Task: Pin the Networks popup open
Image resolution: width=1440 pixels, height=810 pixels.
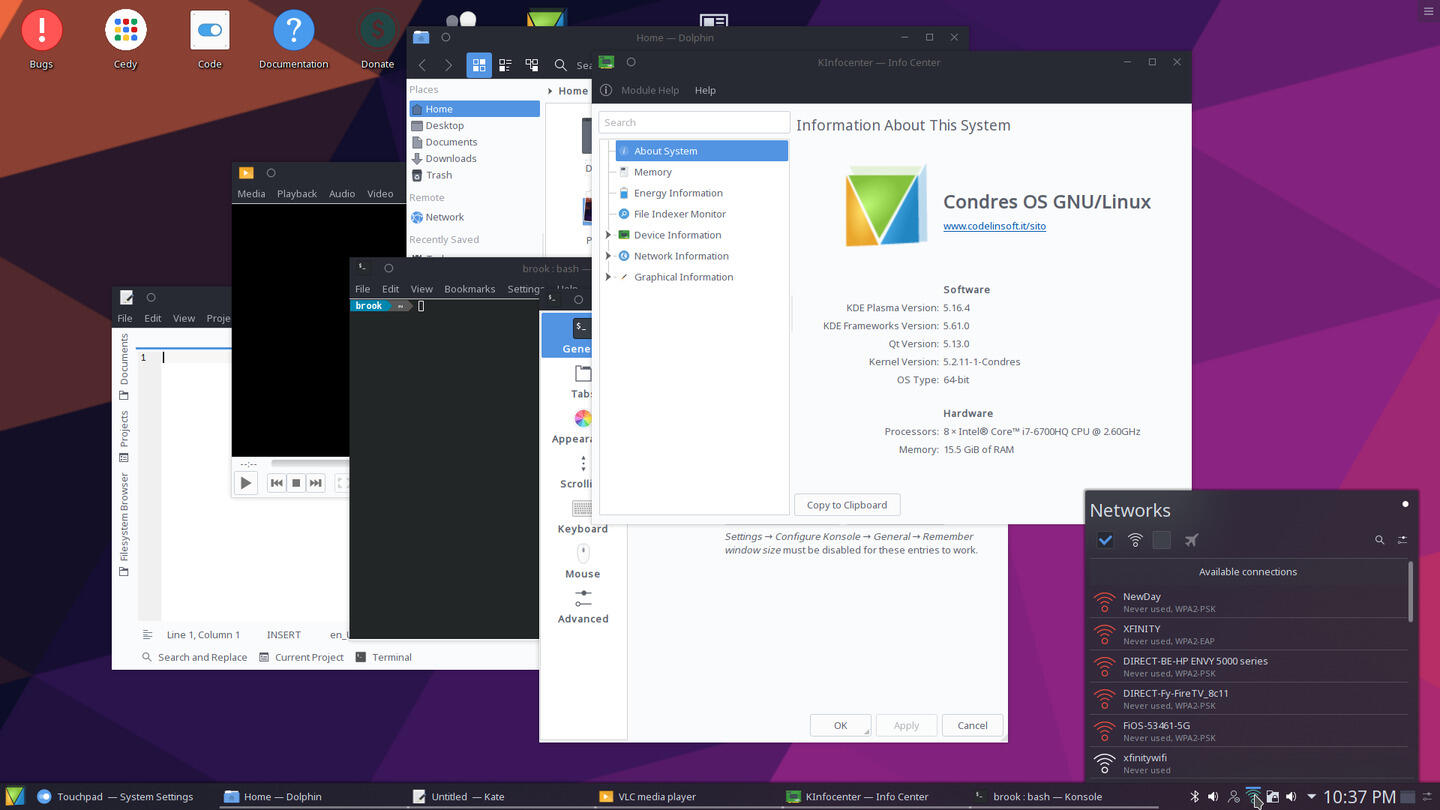Action: pos(1405,504)
